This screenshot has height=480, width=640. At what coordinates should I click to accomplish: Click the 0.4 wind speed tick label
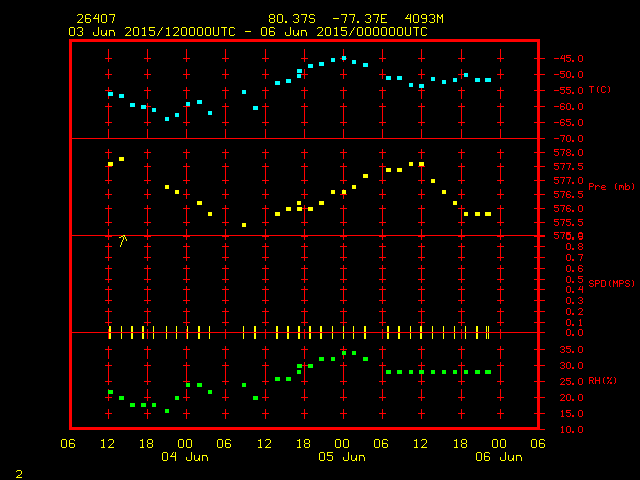coord(575,290)
